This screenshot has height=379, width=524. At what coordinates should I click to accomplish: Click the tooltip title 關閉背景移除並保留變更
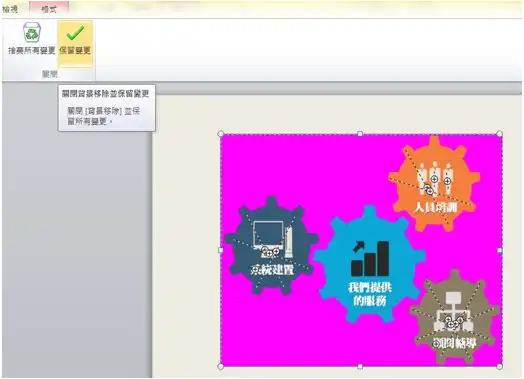click(x=106, y=94)
